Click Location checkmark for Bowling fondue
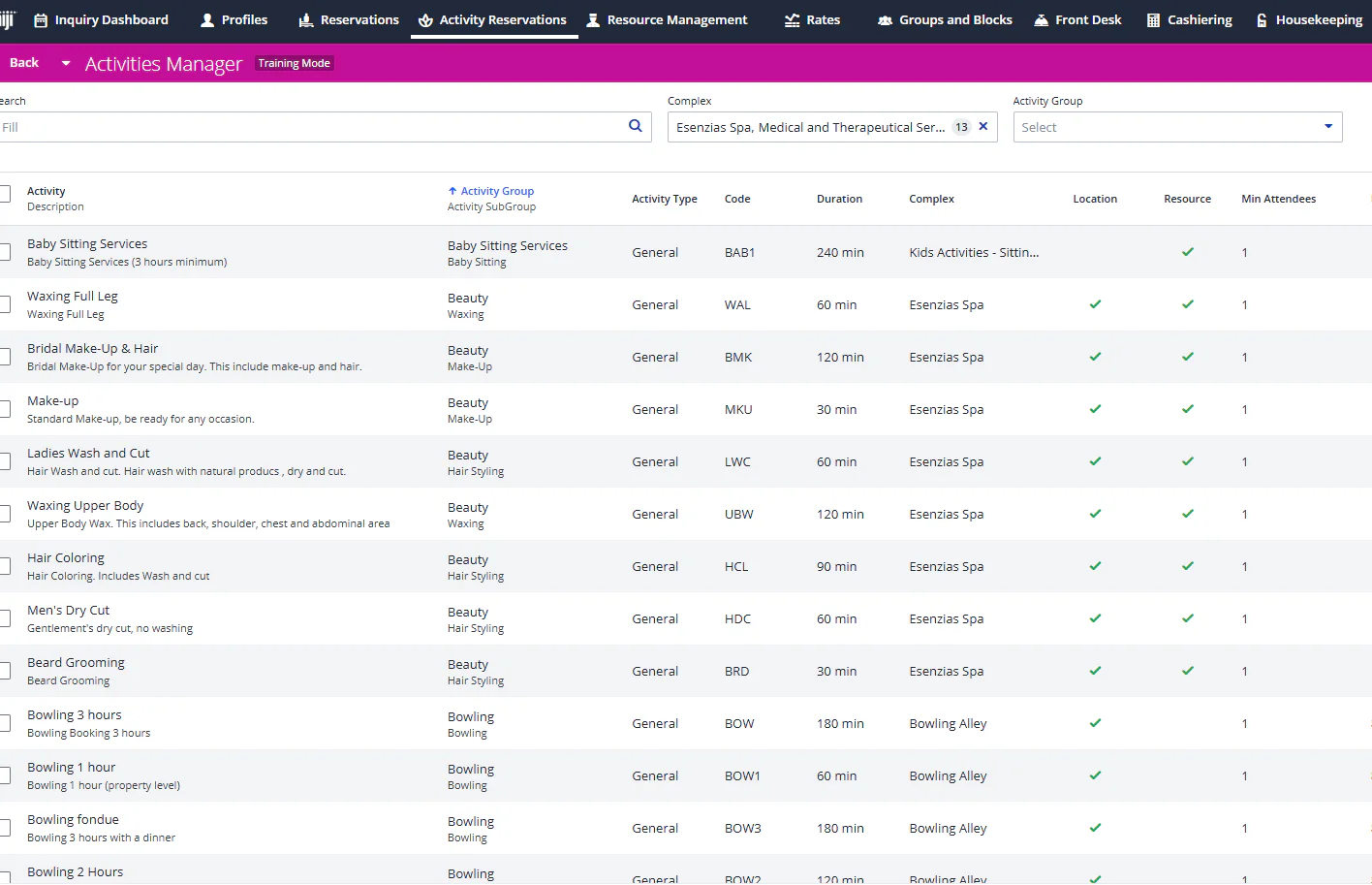 (x=1095, y=828)
